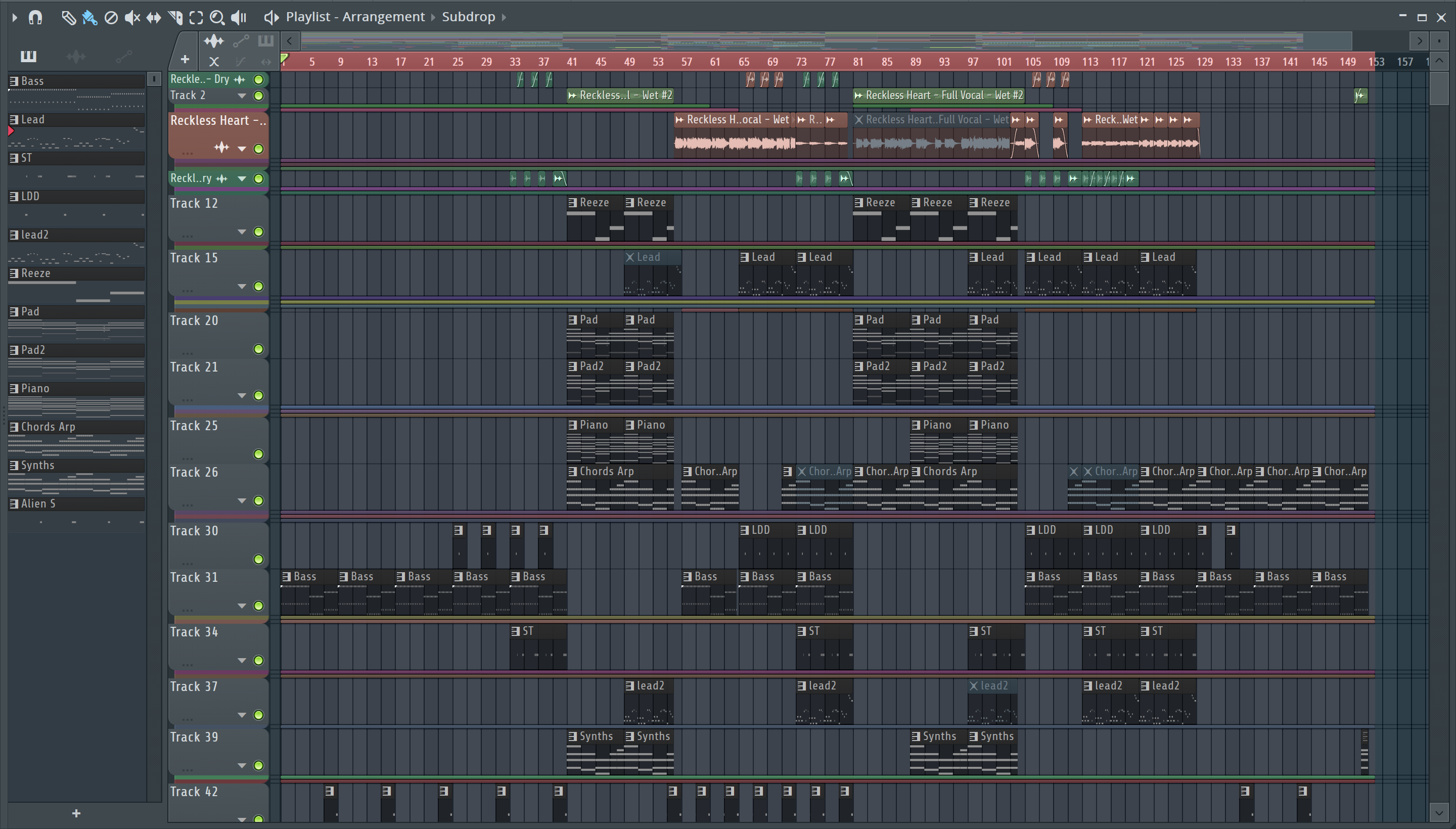Click the double-arrow stretch icon in the track header

[266, 62]
